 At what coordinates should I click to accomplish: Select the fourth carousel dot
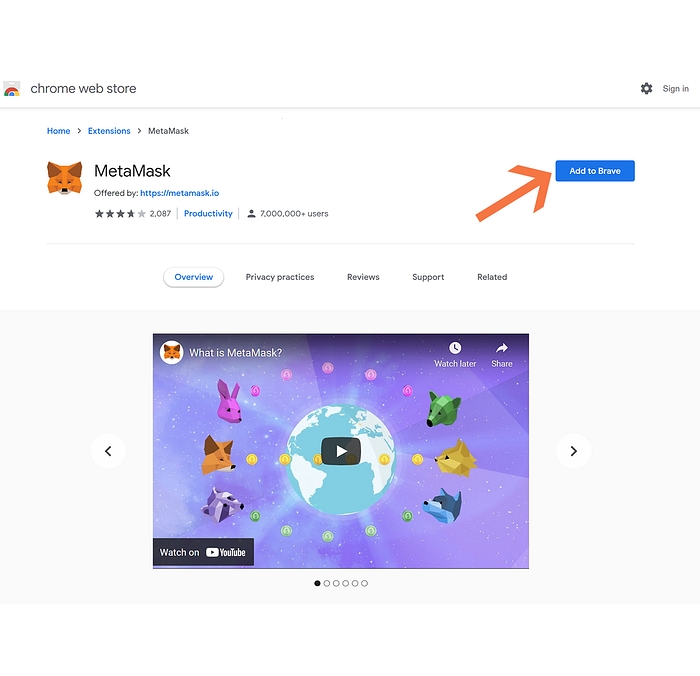[x=346, y=583]
